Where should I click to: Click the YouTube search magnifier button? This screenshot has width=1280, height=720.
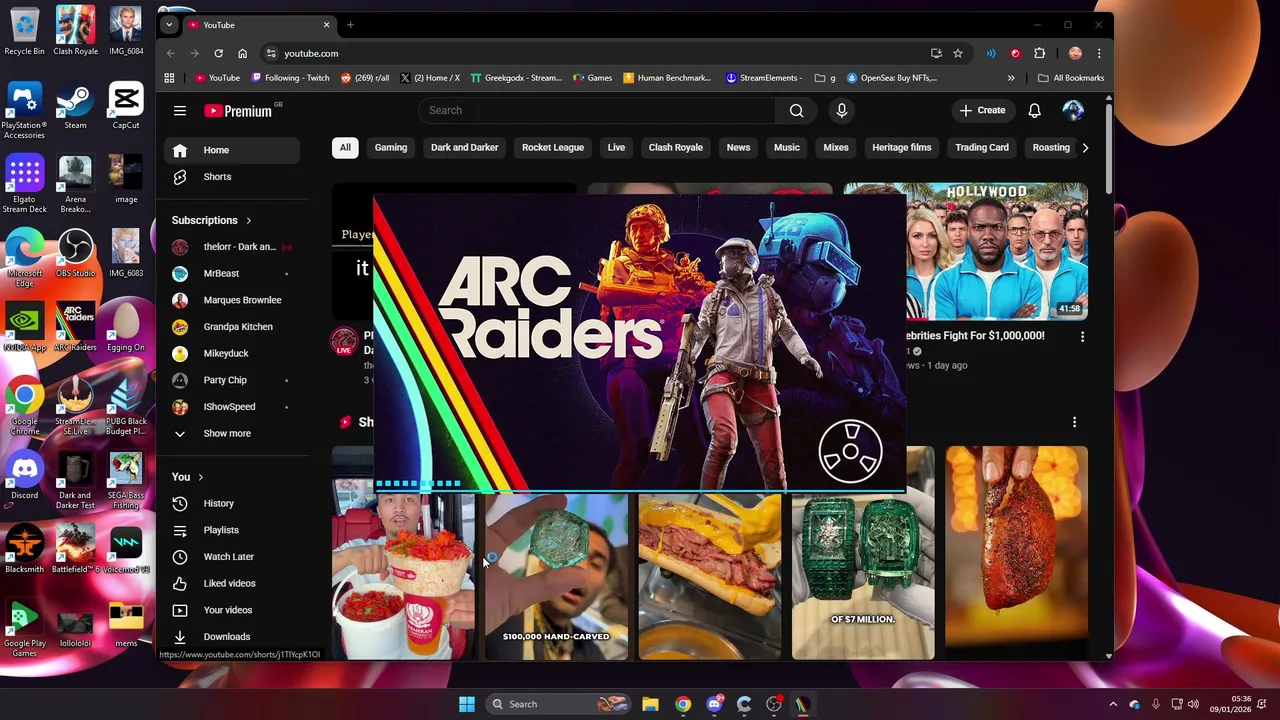click(x=796, y=111)
